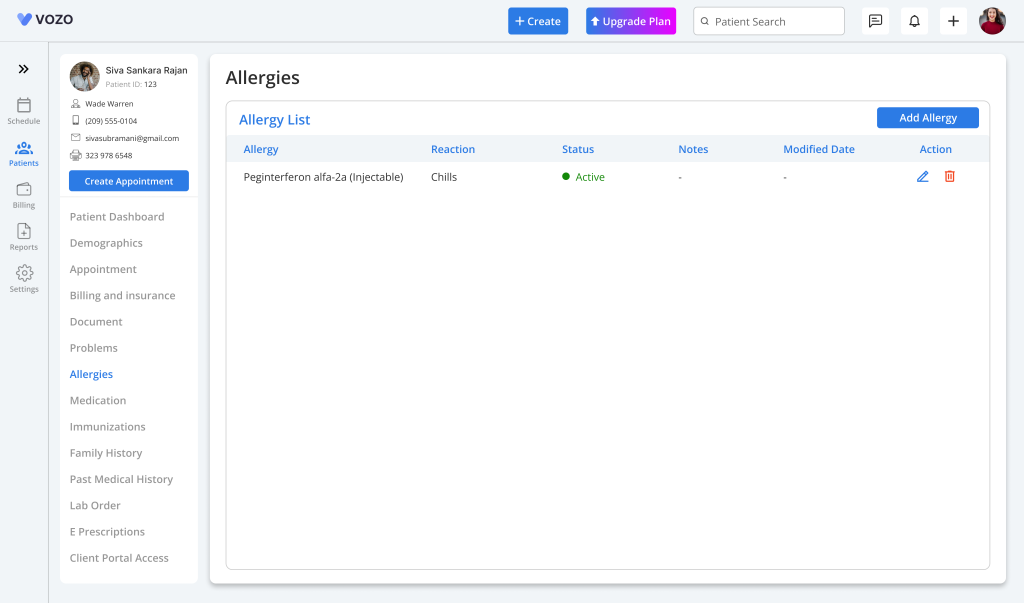Image resolution: width=1024 pixels, height=603 pixels.
Task: Click the Notes column header
Action: tap(693, 149)
